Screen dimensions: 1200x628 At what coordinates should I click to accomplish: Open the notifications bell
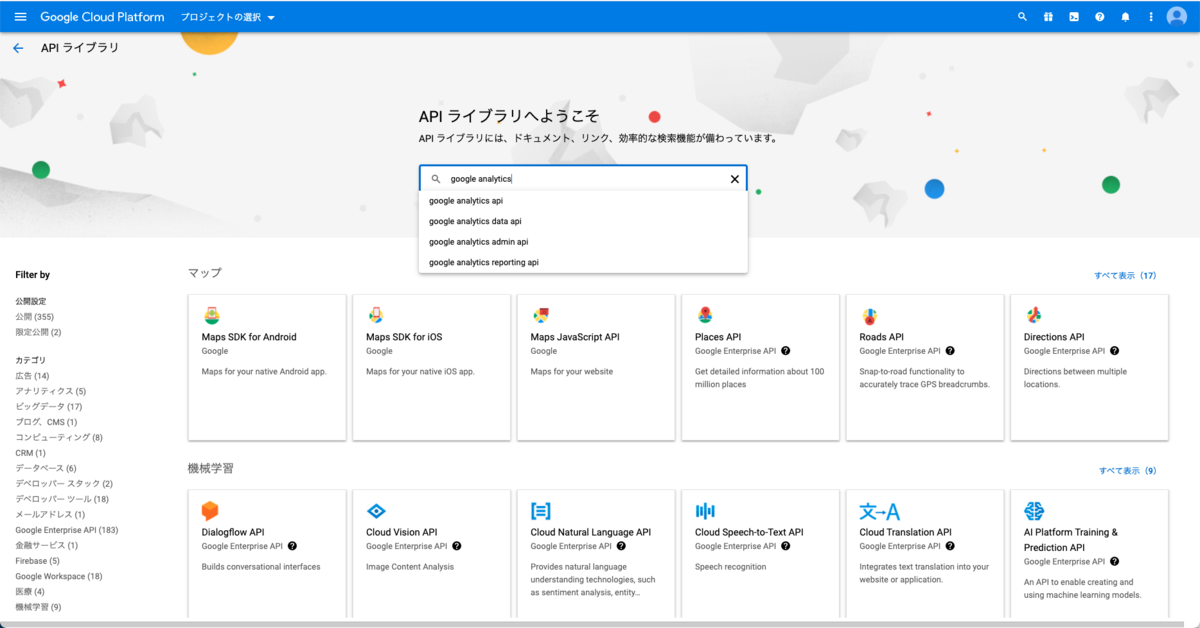(1126, 17)
